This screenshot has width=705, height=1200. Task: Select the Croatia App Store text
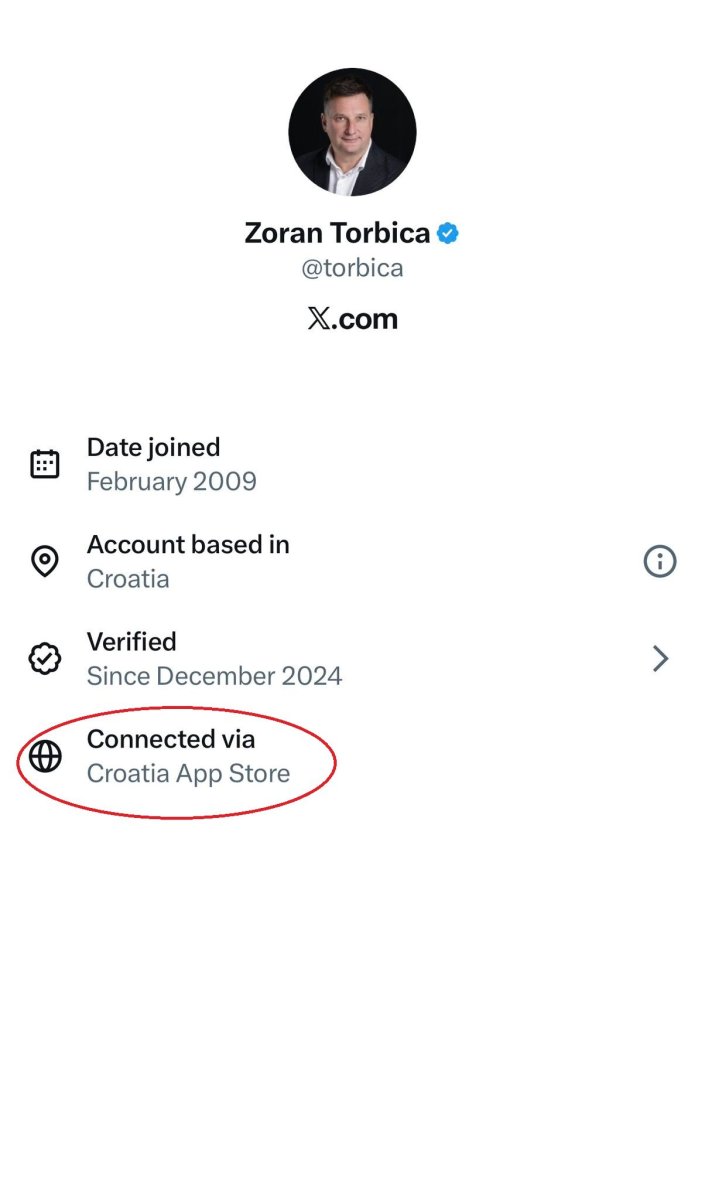[x=188, y=773]
